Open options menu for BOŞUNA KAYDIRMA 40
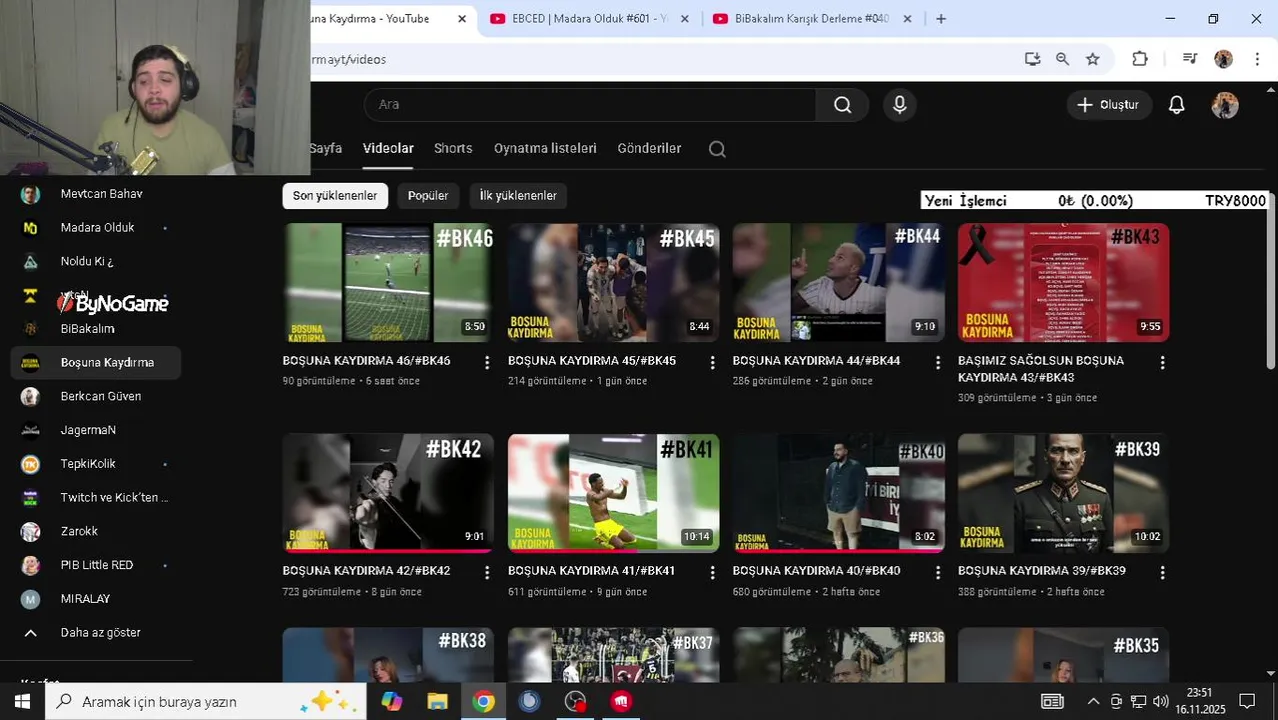The width and height of the screenshot is (1278, 720). click(x=937, y=572)
